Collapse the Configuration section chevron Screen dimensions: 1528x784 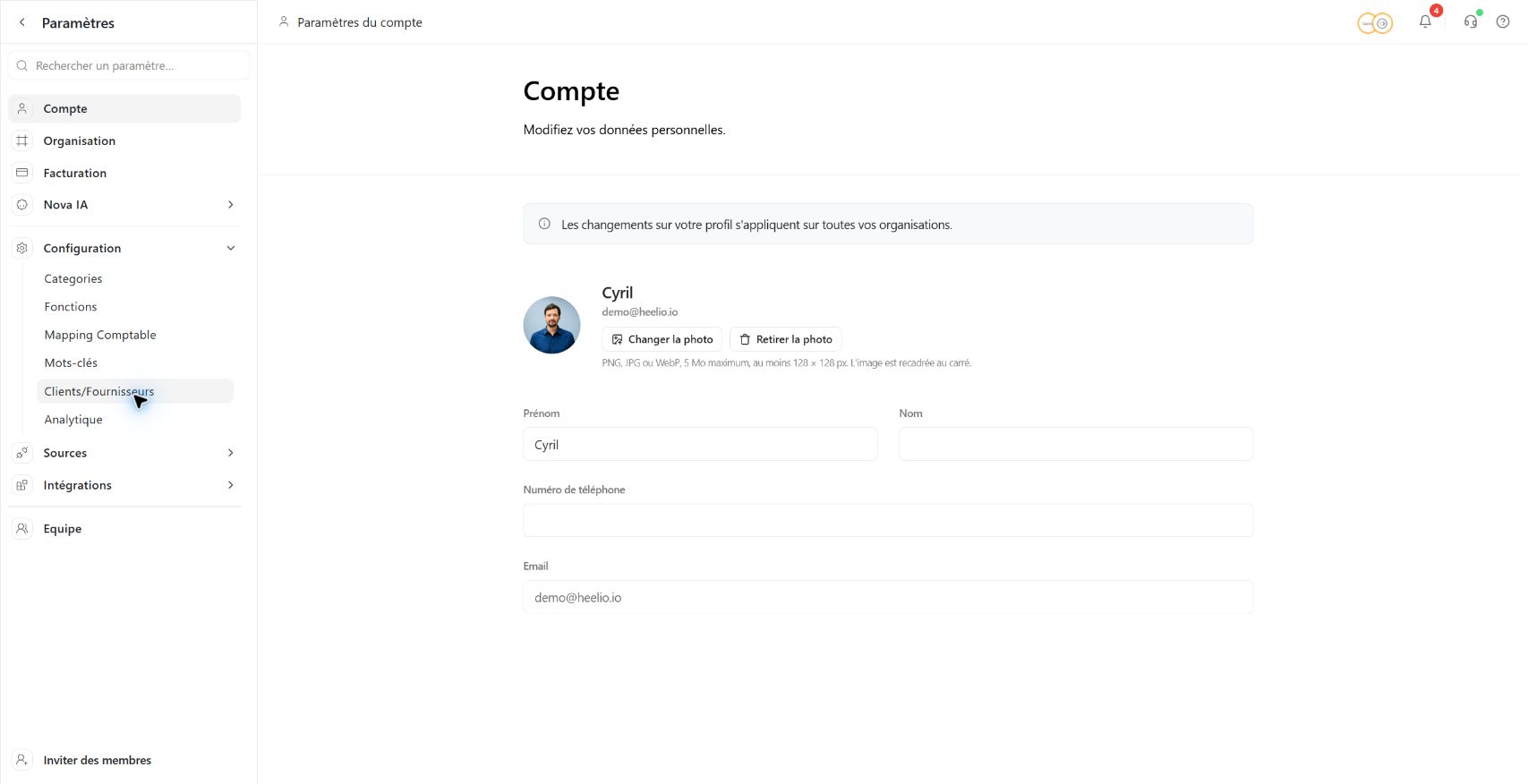[231, 248]
